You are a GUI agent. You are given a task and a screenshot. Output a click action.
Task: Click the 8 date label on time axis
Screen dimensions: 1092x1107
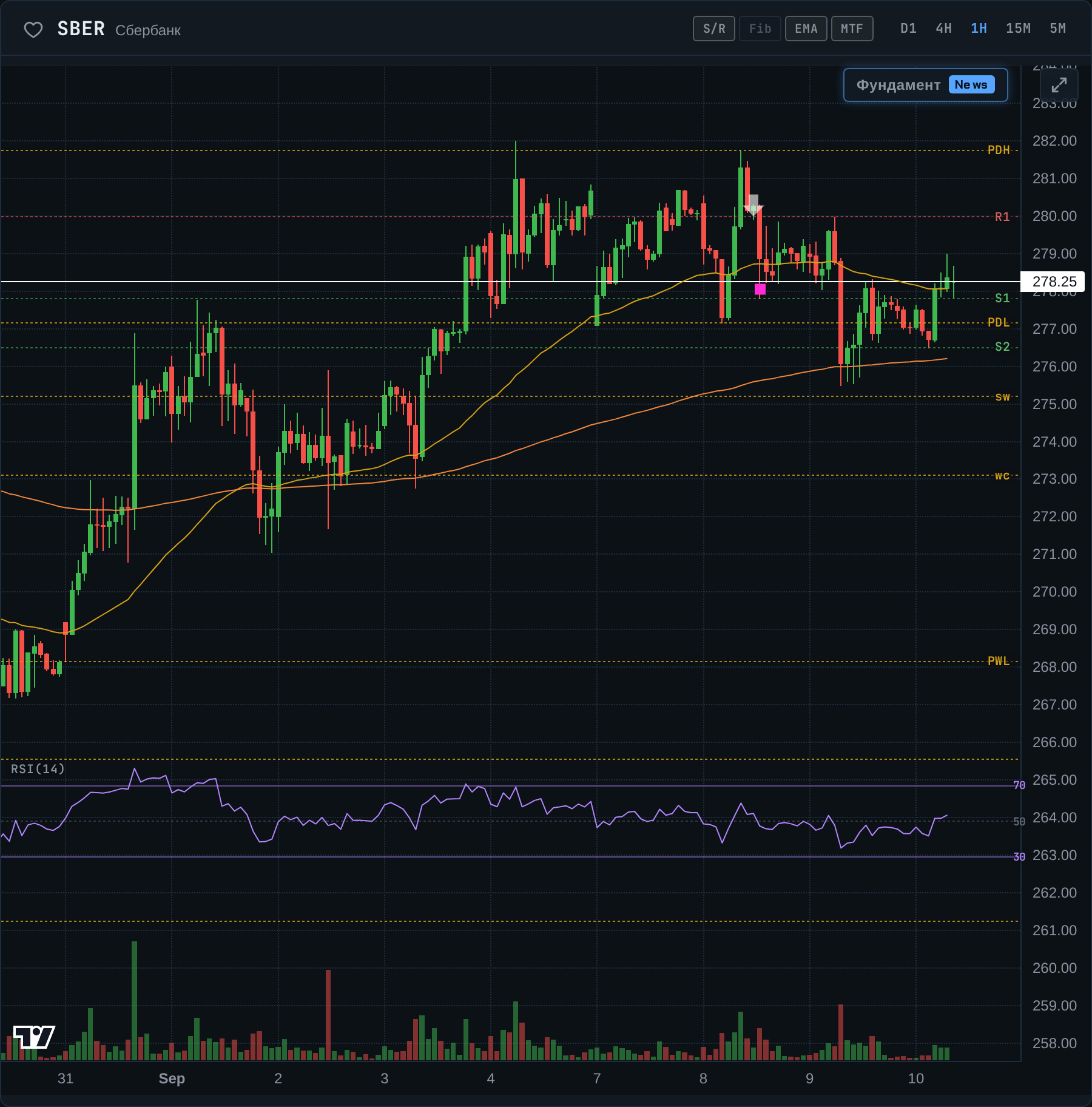coord(703,1078)
